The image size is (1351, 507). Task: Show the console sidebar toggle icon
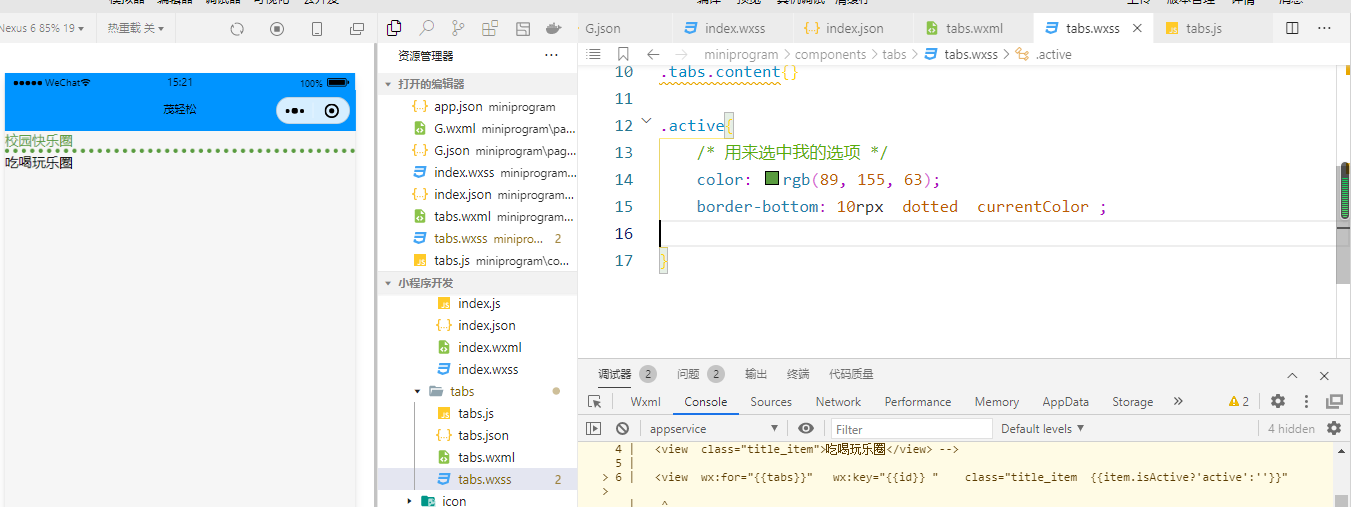coord(594,428)
